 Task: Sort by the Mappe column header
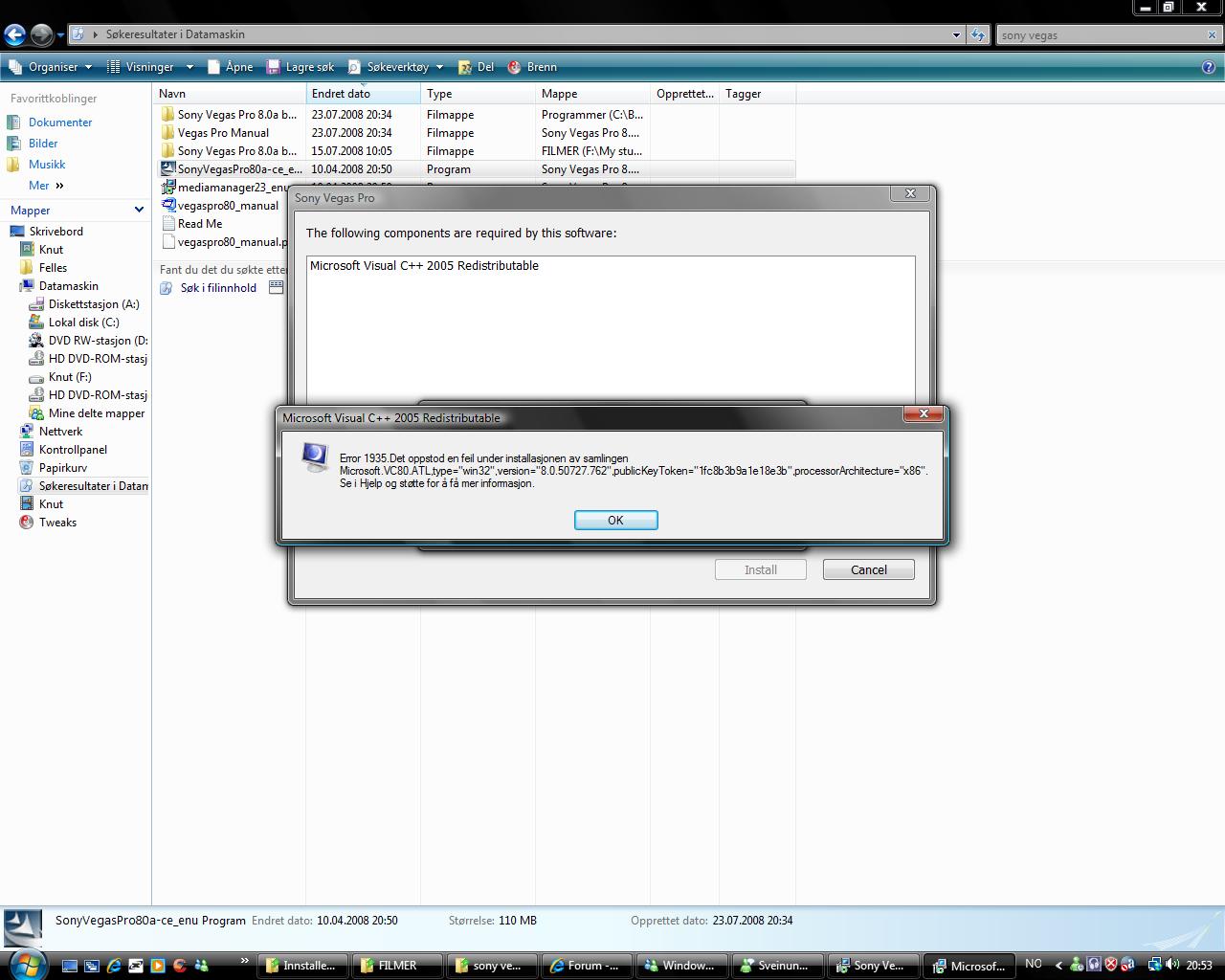(x=593, y=94)
